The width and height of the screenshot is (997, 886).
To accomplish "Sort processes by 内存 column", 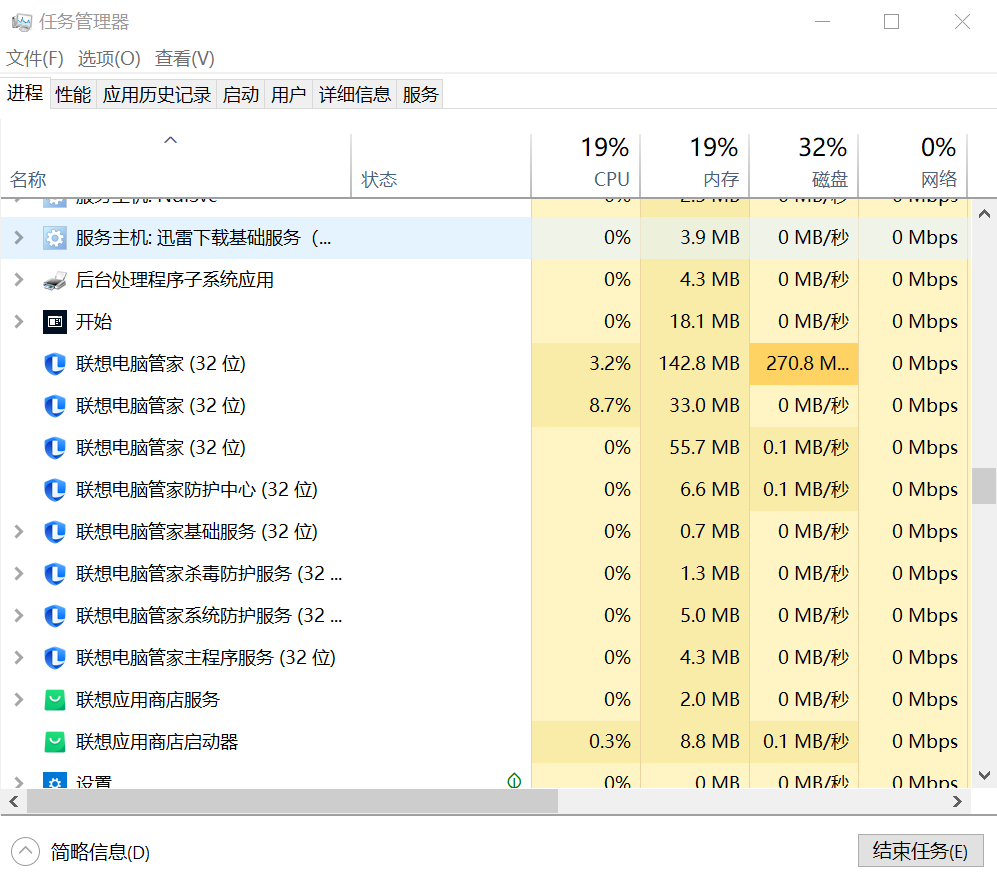I will [x=695, y=165].
